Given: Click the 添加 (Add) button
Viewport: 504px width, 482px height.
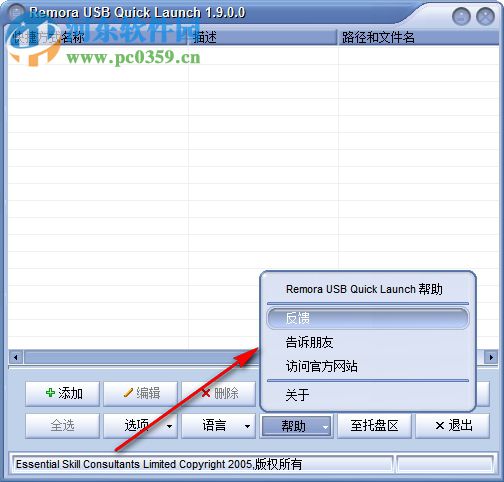Looking at the screenshot, I should (62, 394).
